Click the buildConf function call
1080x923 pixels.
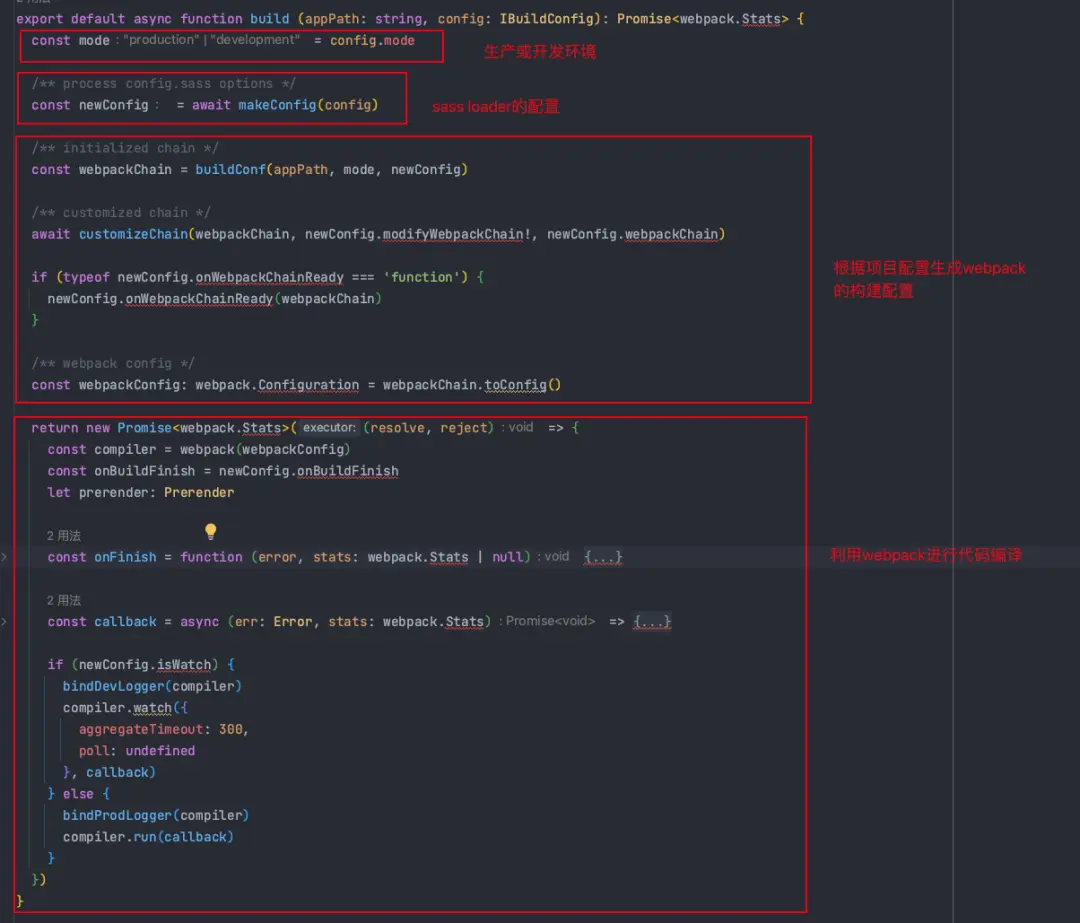(230, 169)
